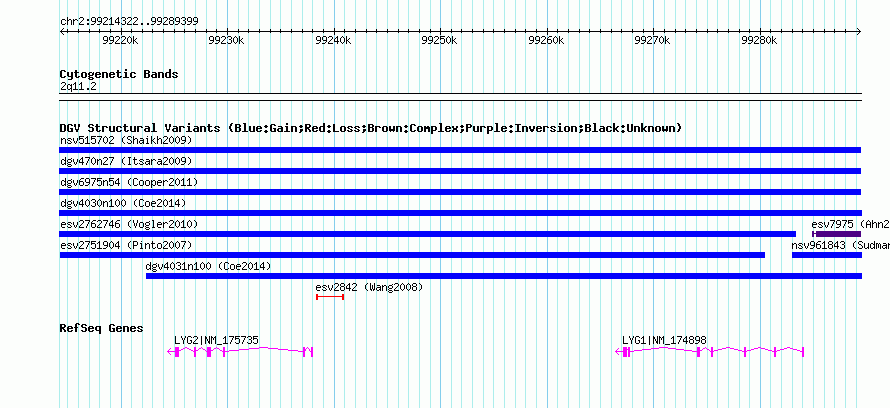The height and width of the screenshot is (408, 890).
Task: Click the 99220k ruler tick label
Action: [x=120, y=40]
